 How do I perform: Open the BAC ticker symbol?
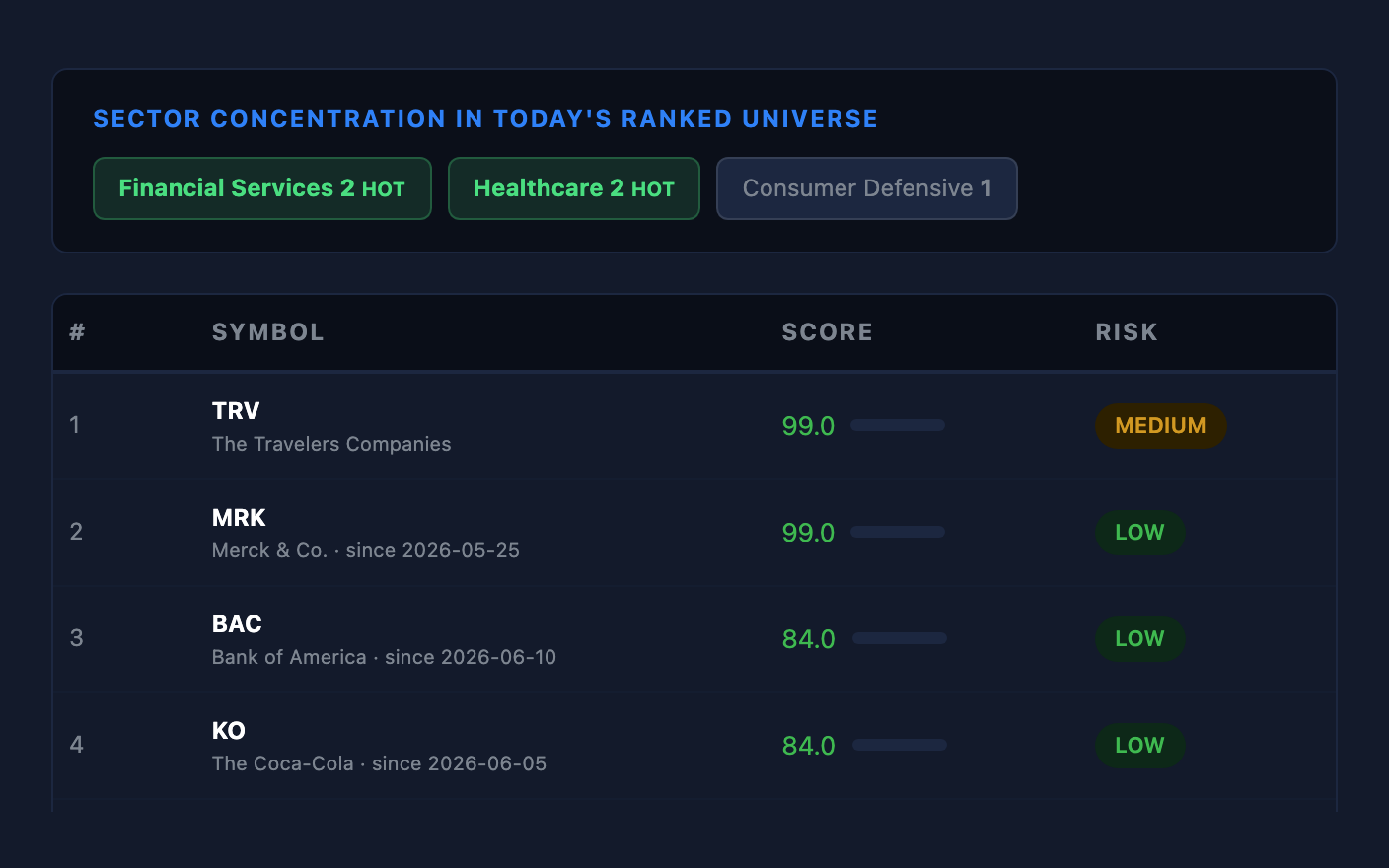[237, 624]
